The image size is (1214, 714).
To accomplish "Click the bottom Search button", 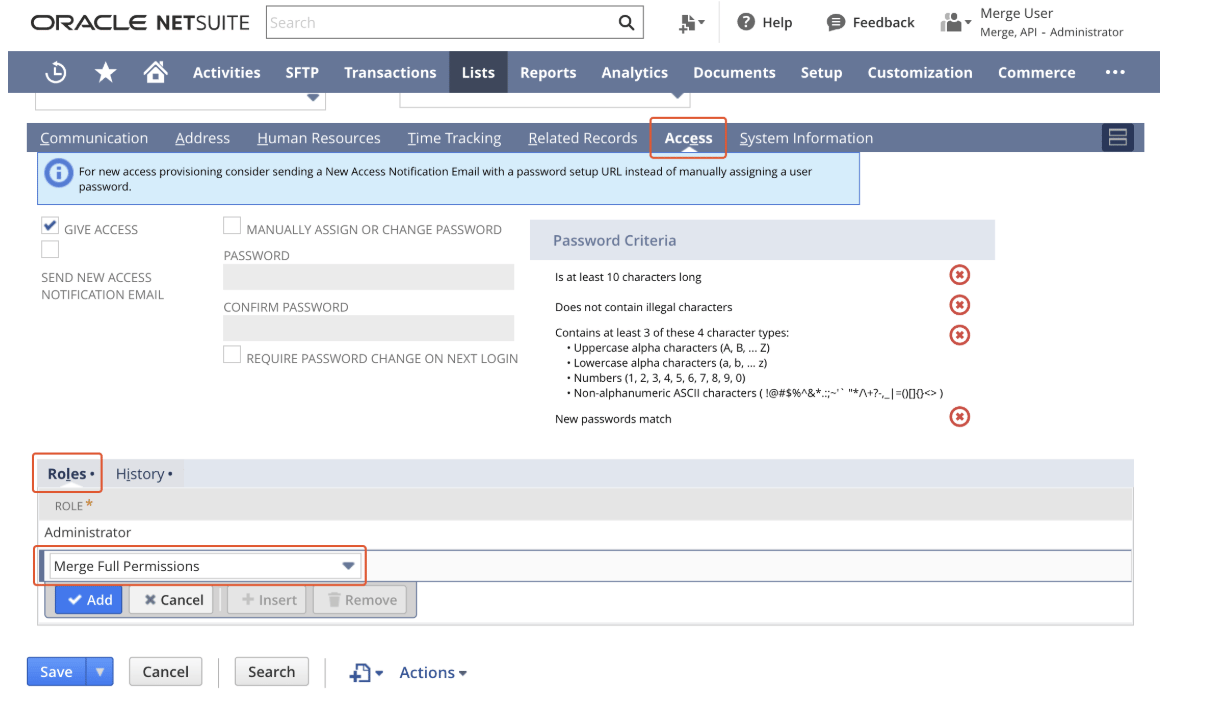I will click(272, 672).
